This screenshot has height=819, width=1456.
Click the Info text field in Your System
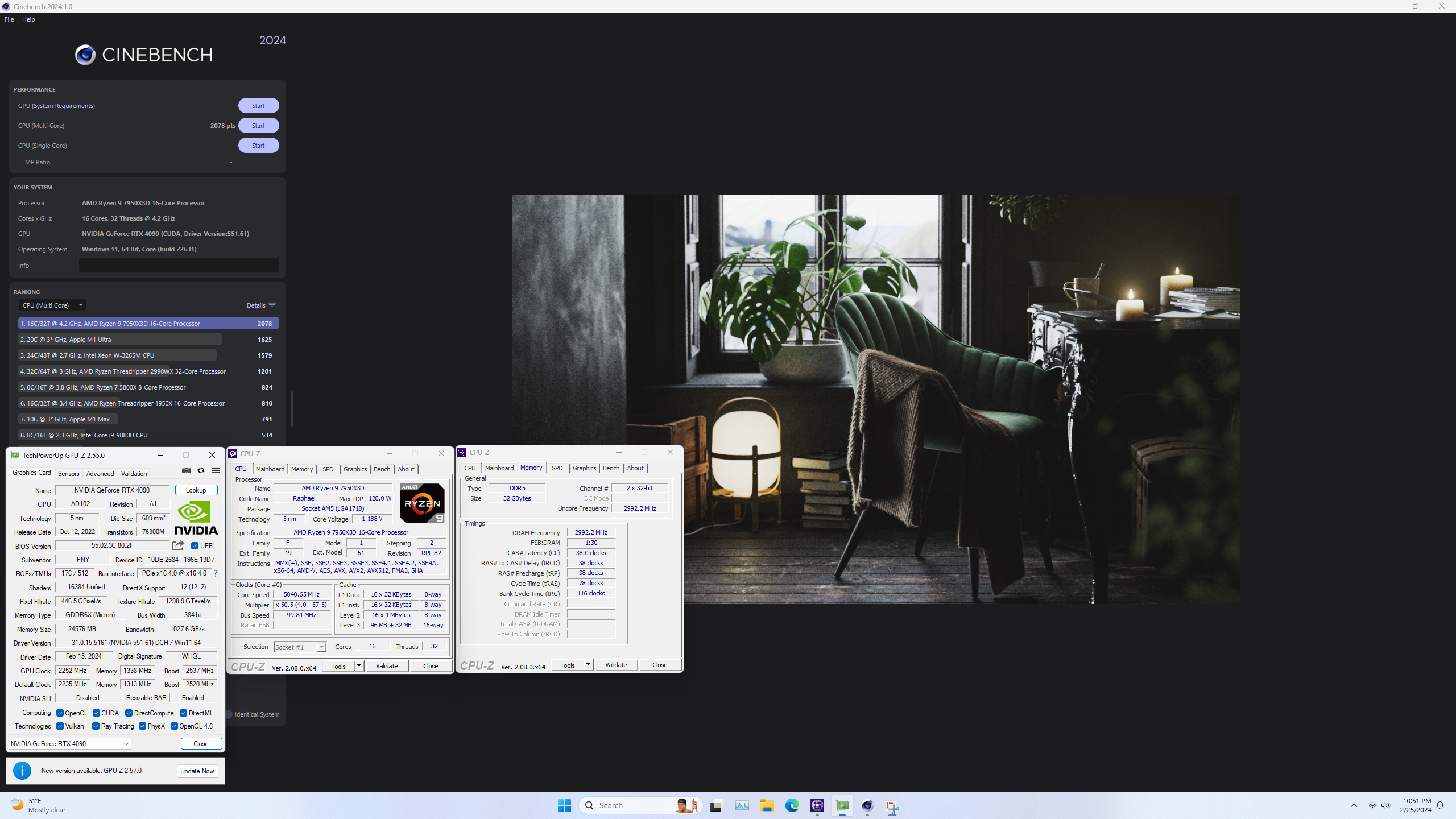point(179,265)
